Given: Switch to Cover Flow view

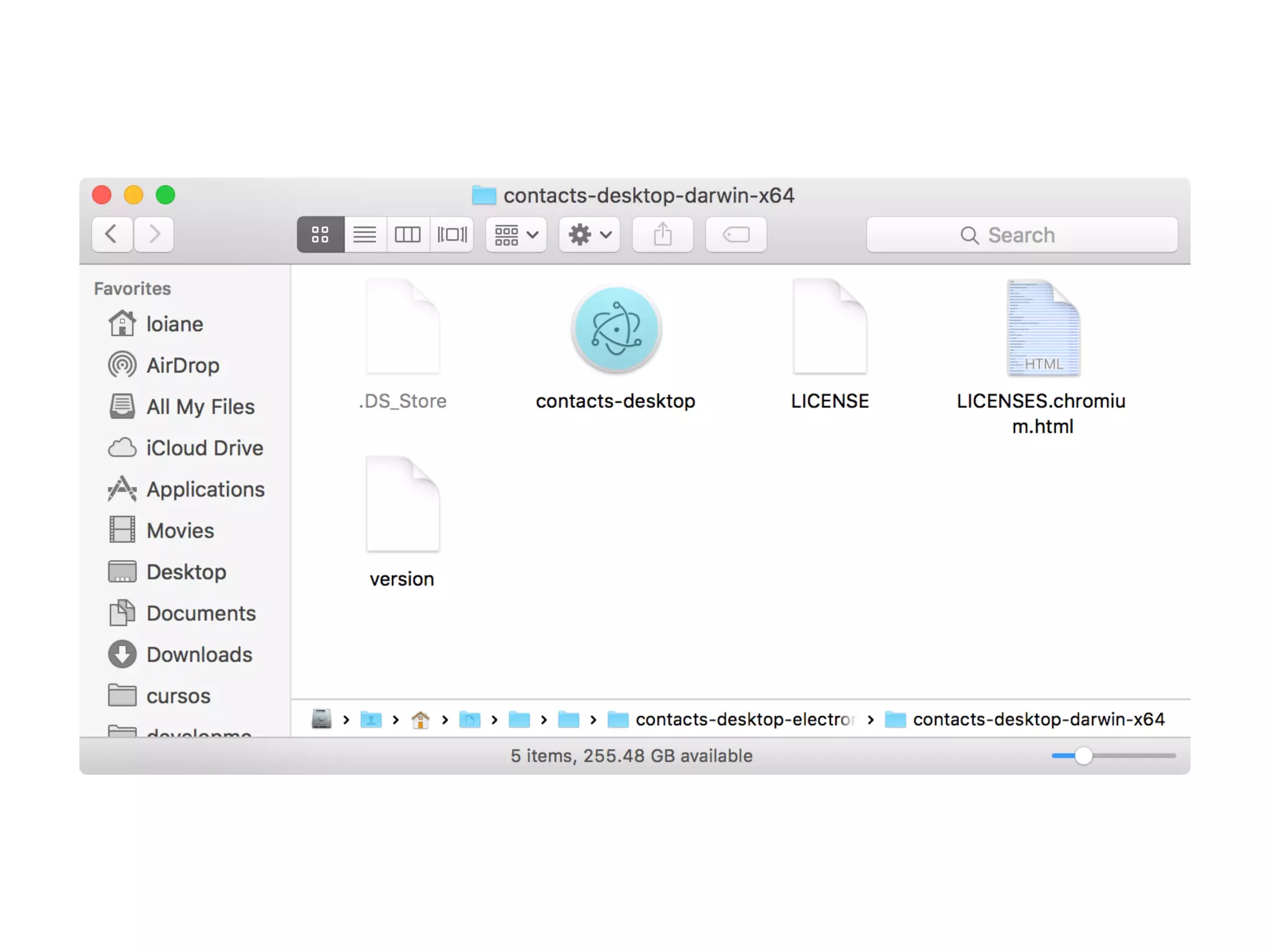Looking at the screenshot, I should [452, 234].
